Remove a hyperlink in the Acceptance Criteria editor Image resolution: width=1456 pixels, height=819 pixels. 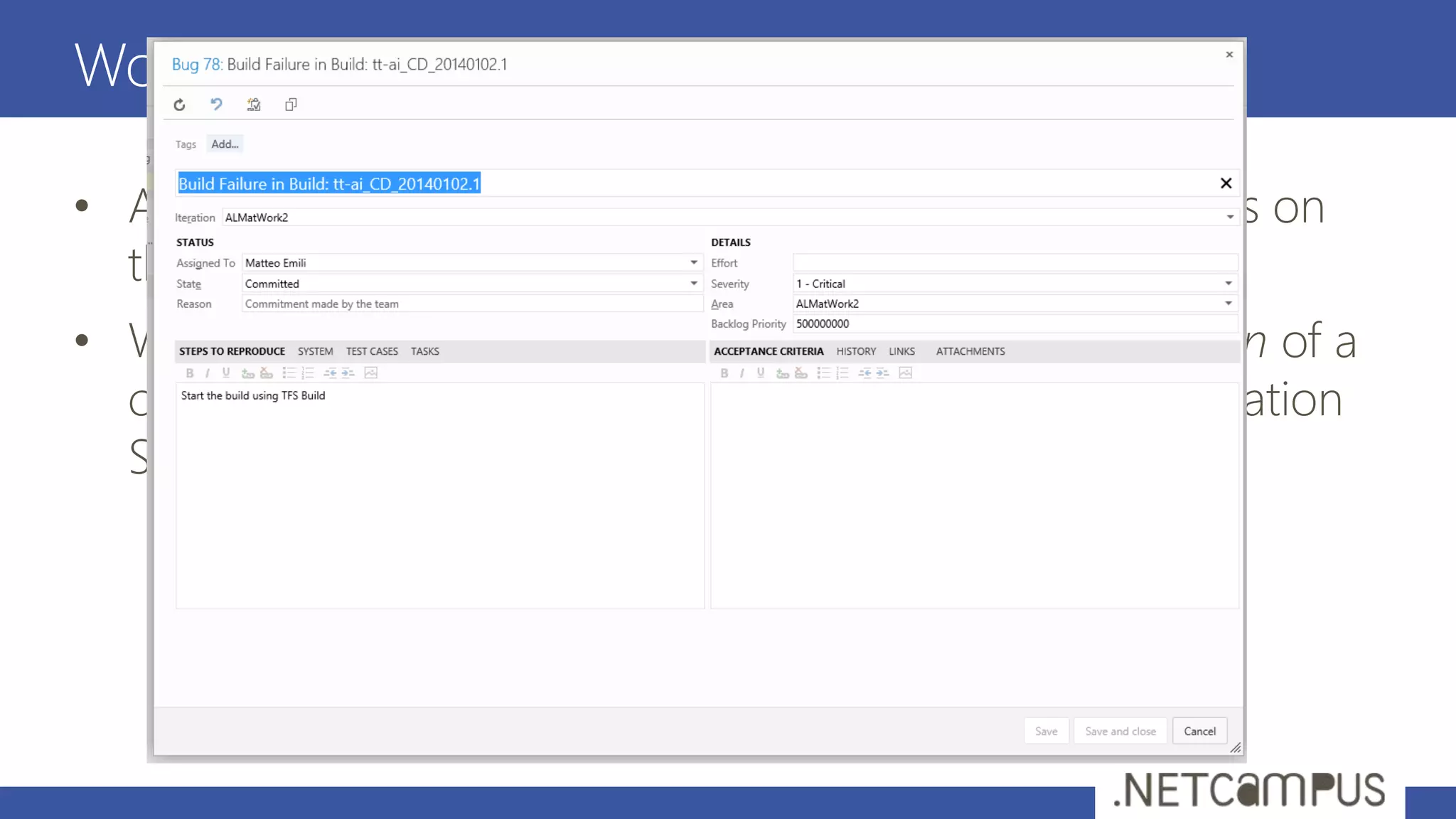pos(801,373)
